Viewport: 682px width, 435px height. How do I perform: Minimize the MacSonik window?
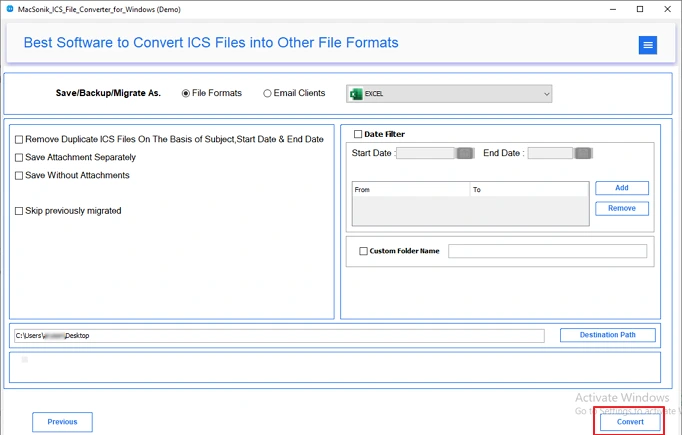click(x=613, y=9)
